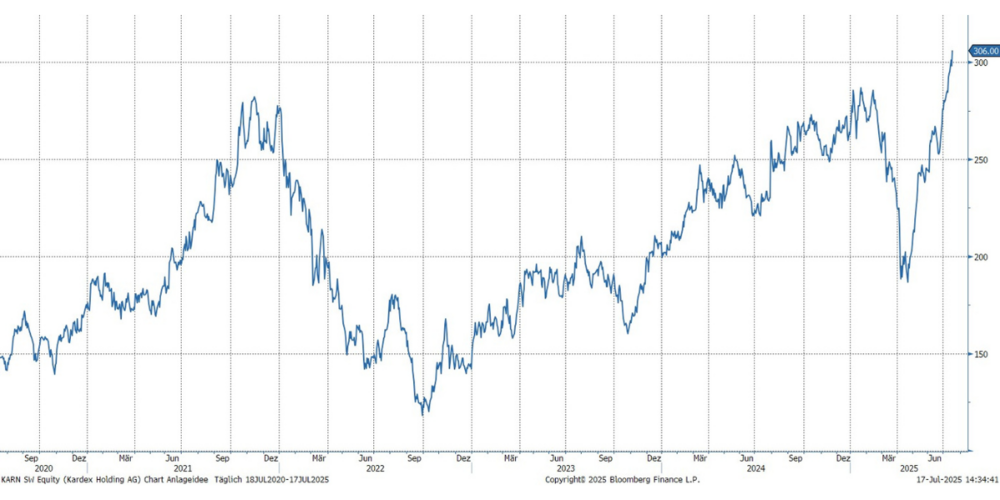Select the 2022 year label on the time axis
Viewport: 1000px width, 500px height.
pyautogui.click(x=375, y=467)
